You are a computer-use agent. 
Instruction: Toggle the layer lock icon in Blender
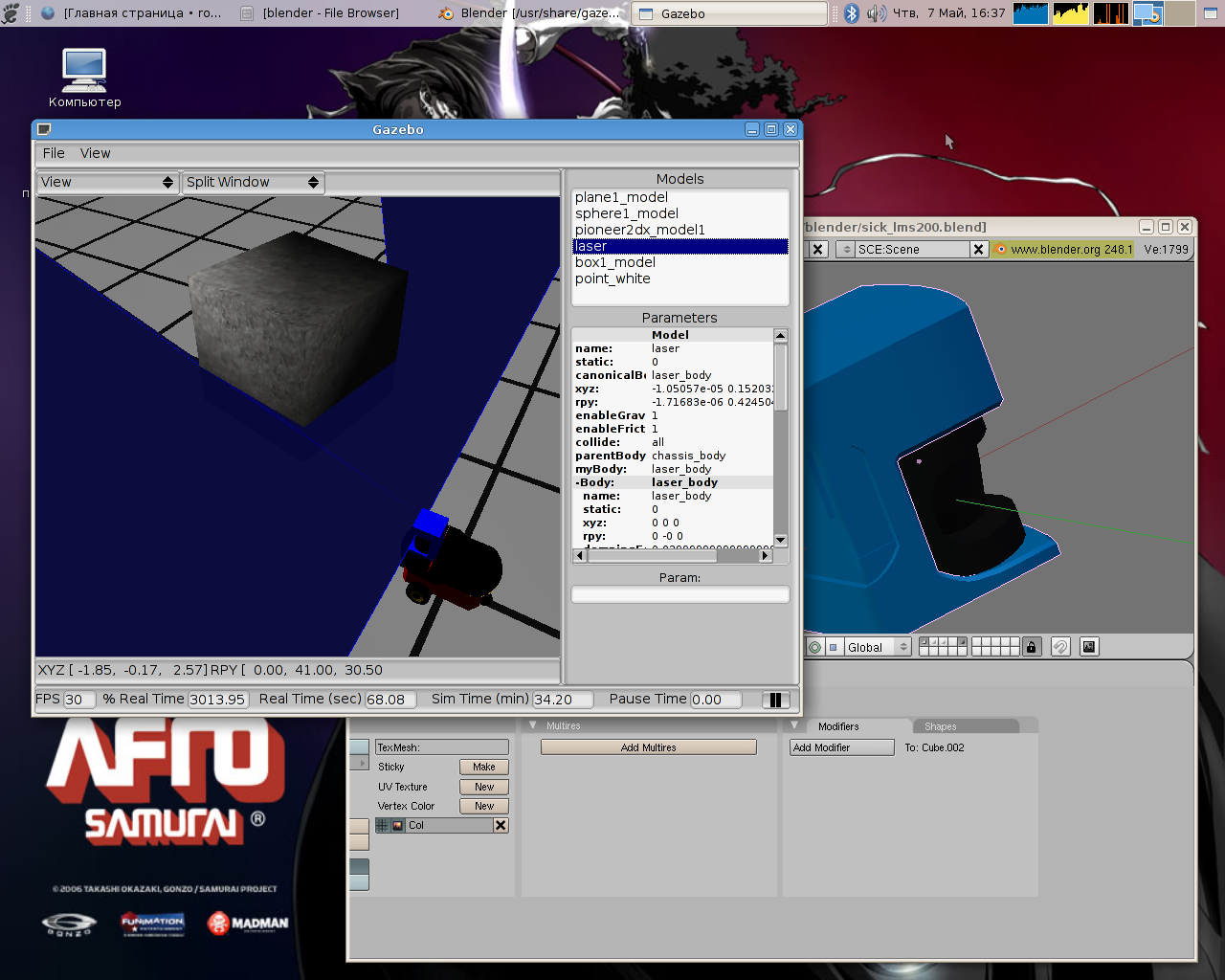[x=1031, y=647]
